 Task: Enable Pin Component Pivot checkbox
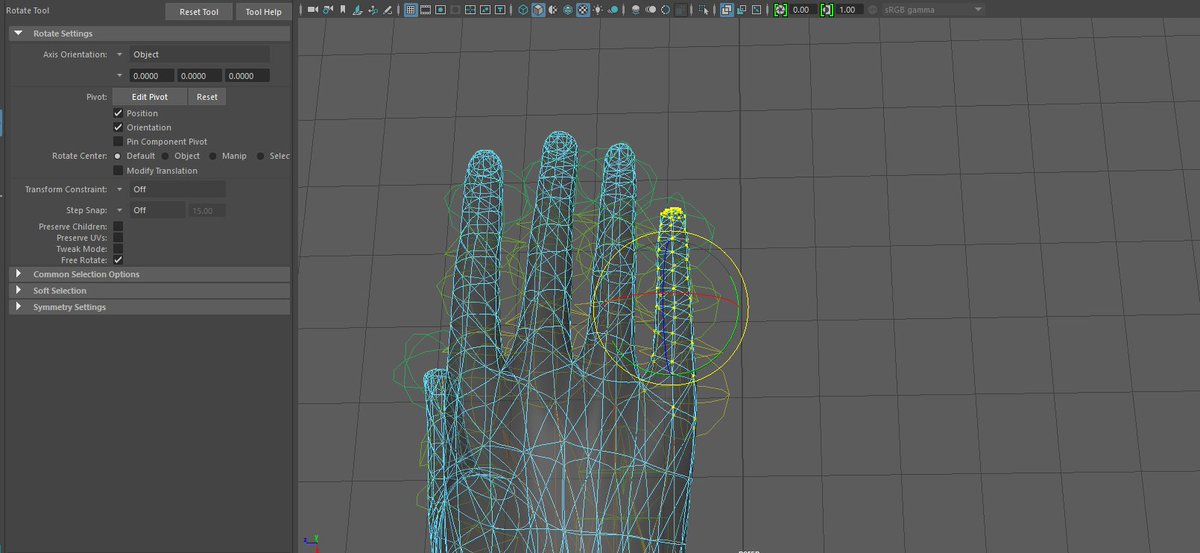[x=118, y=142]
